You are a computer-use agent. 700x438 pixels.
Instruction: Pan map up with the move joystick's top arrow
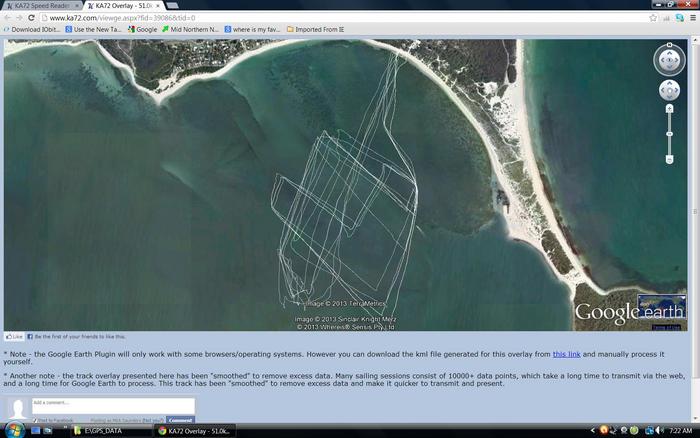[x=669, y=84]
